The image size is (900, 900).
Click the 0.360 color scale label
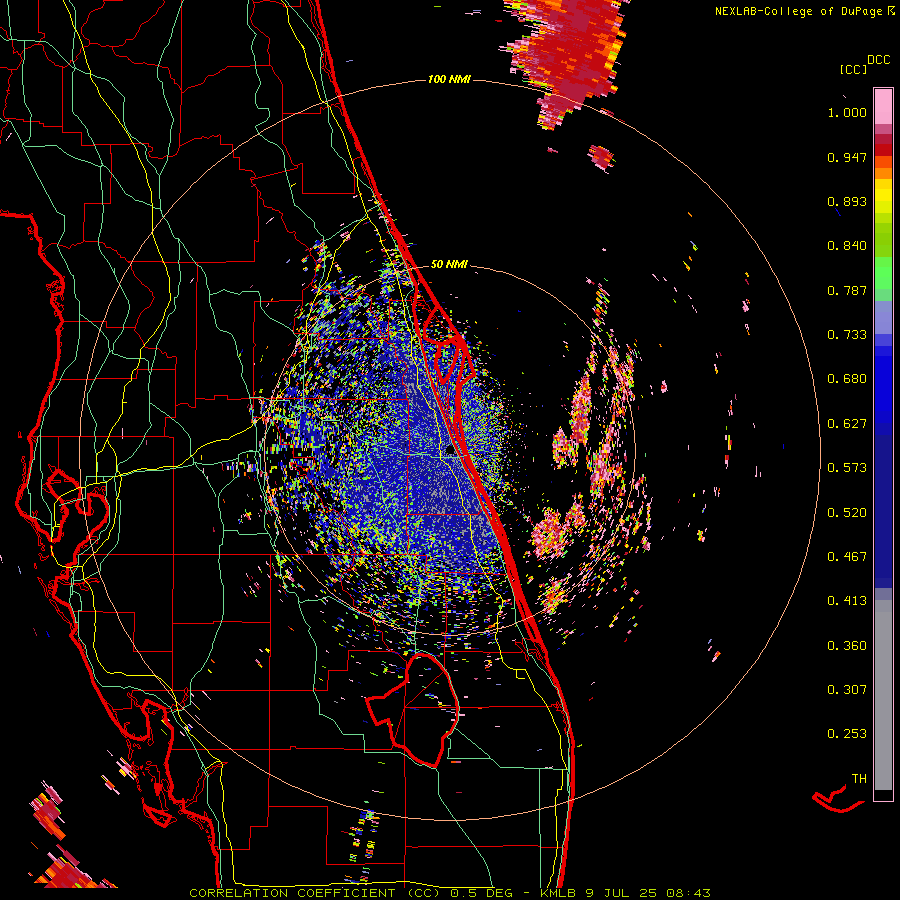847,646
